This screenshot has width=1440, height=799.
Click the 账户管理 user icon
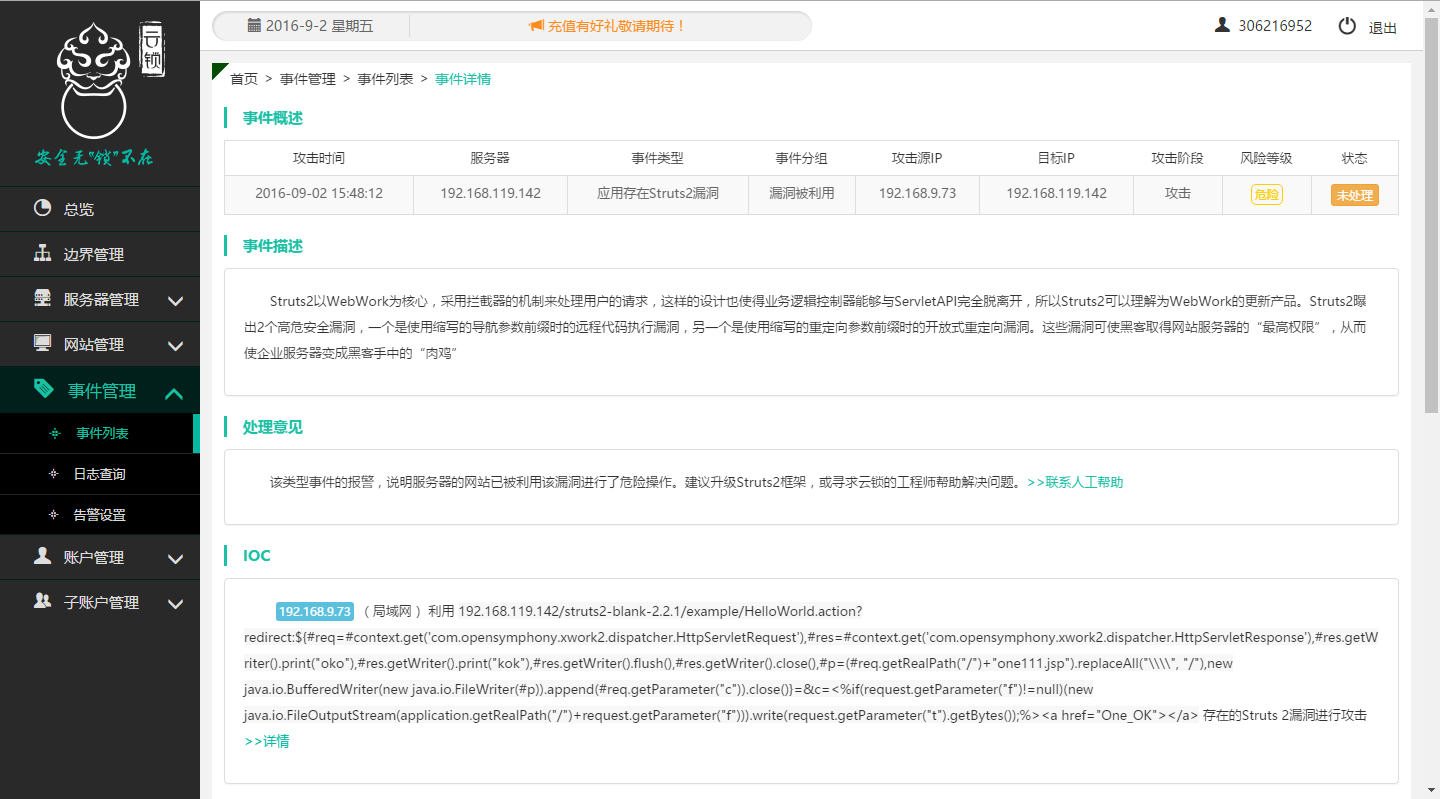[43, 556]
